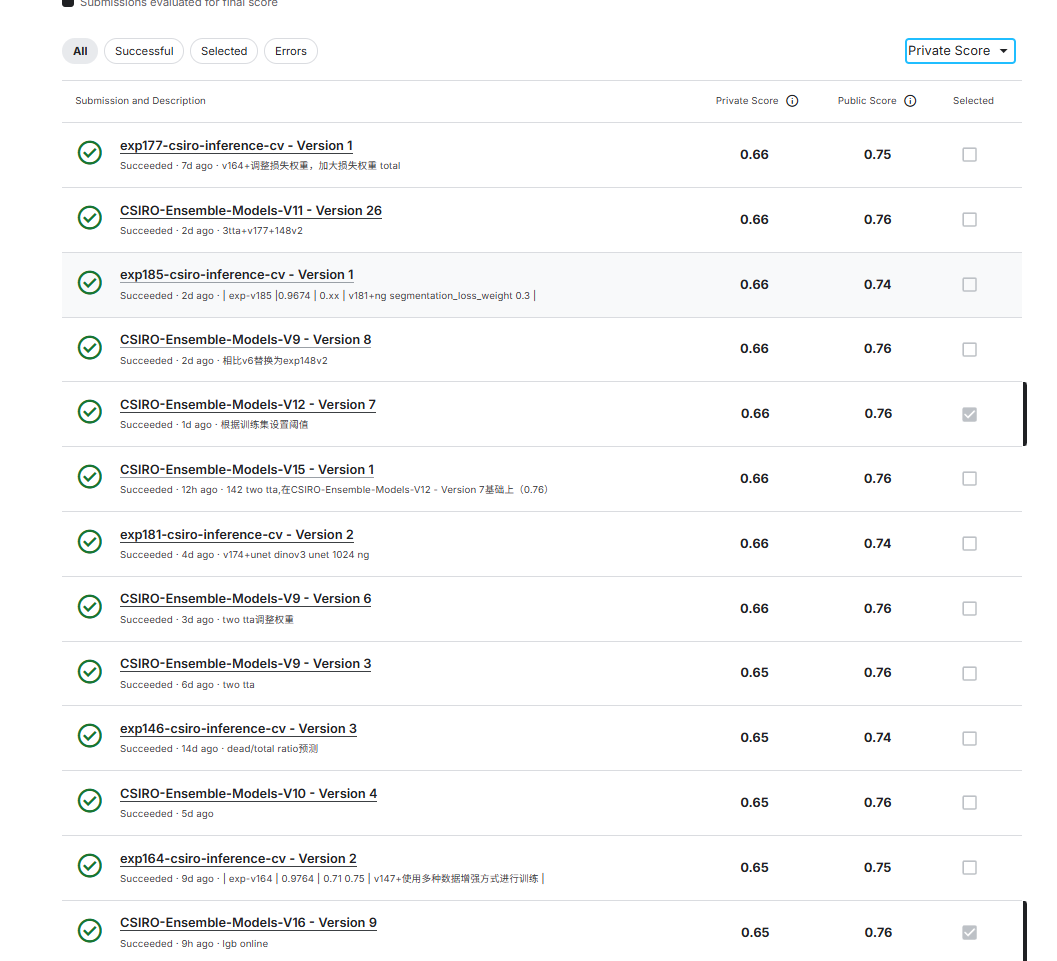Open exp164-csiro-inference-cv - Version 2 link

point(238,859)
